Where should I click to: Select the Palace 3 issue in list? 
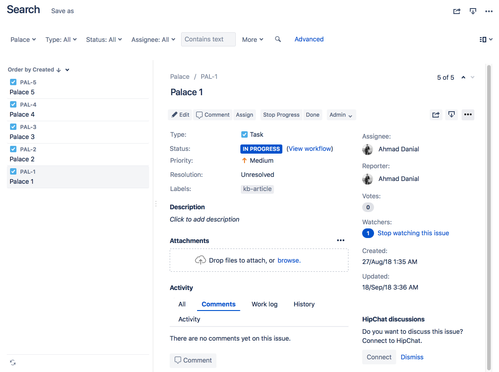coord(78,132)
